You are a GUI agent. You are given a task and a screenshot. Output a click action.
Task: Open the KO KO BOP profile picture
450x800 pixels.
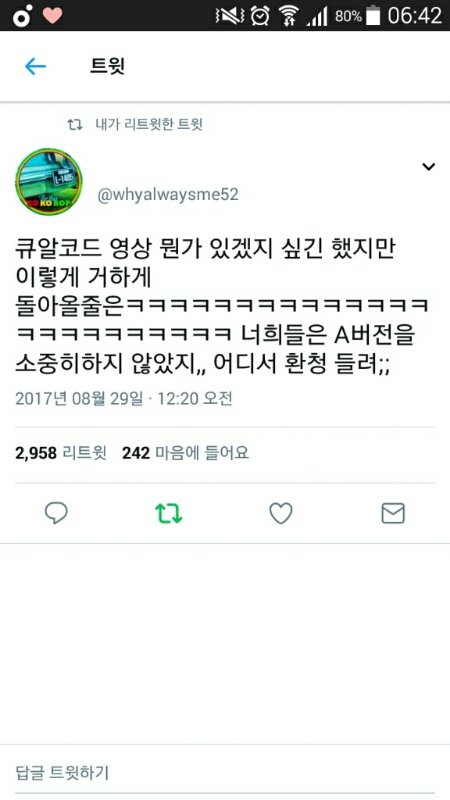tap(49, 182)
